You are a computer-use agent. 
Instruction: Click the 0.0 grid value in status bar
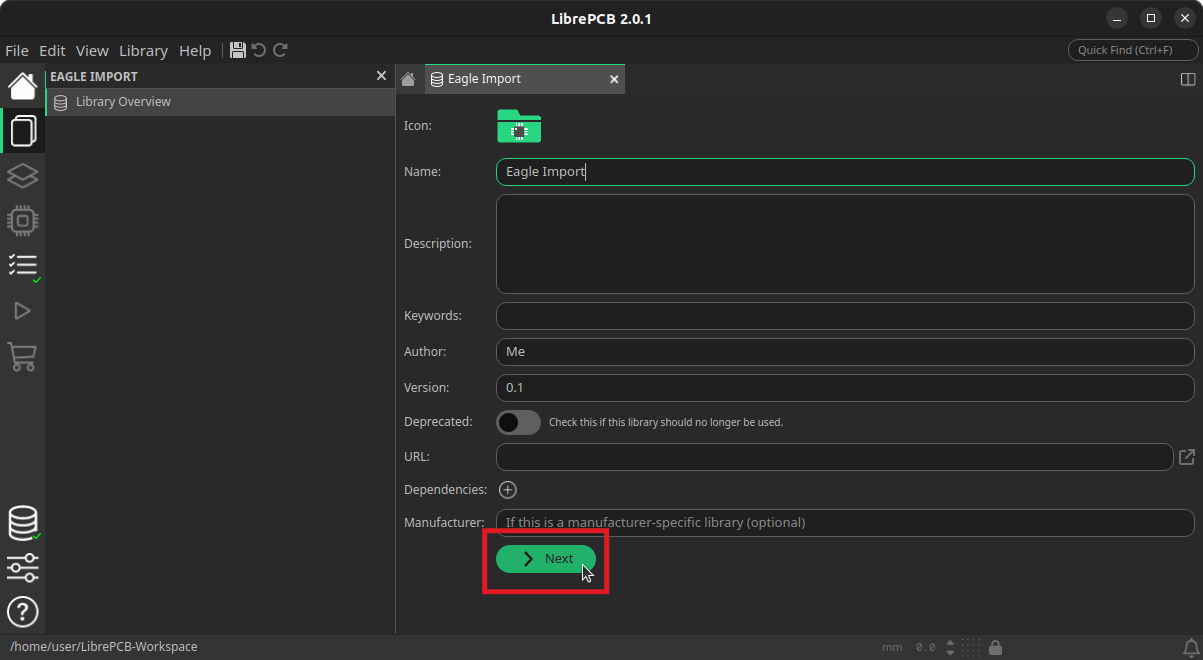point(926,647)
